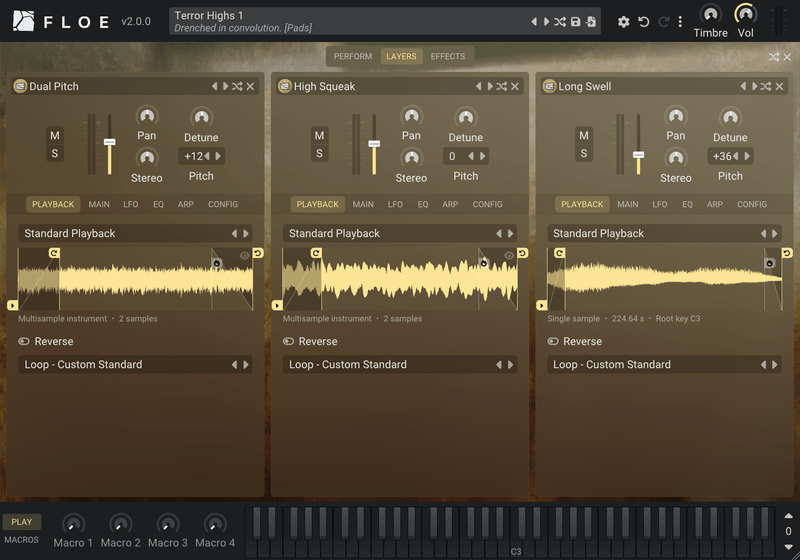Mute the High Squeak layer
Viewport: 800px width, 560px height.
coord(319,135)
